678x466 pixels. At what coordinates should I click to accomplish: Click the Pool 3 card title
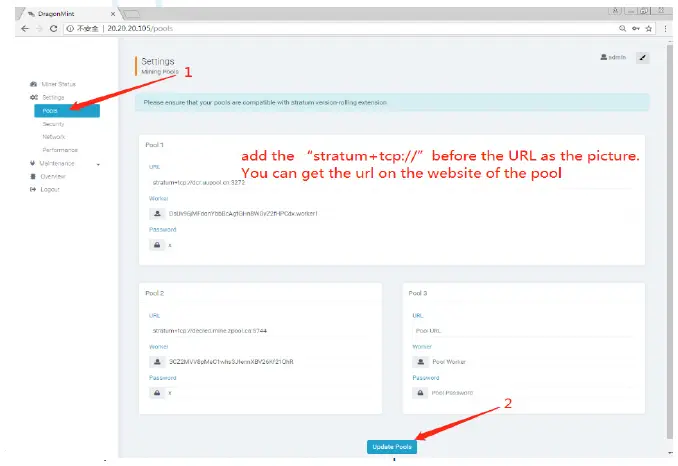point(418,293)
